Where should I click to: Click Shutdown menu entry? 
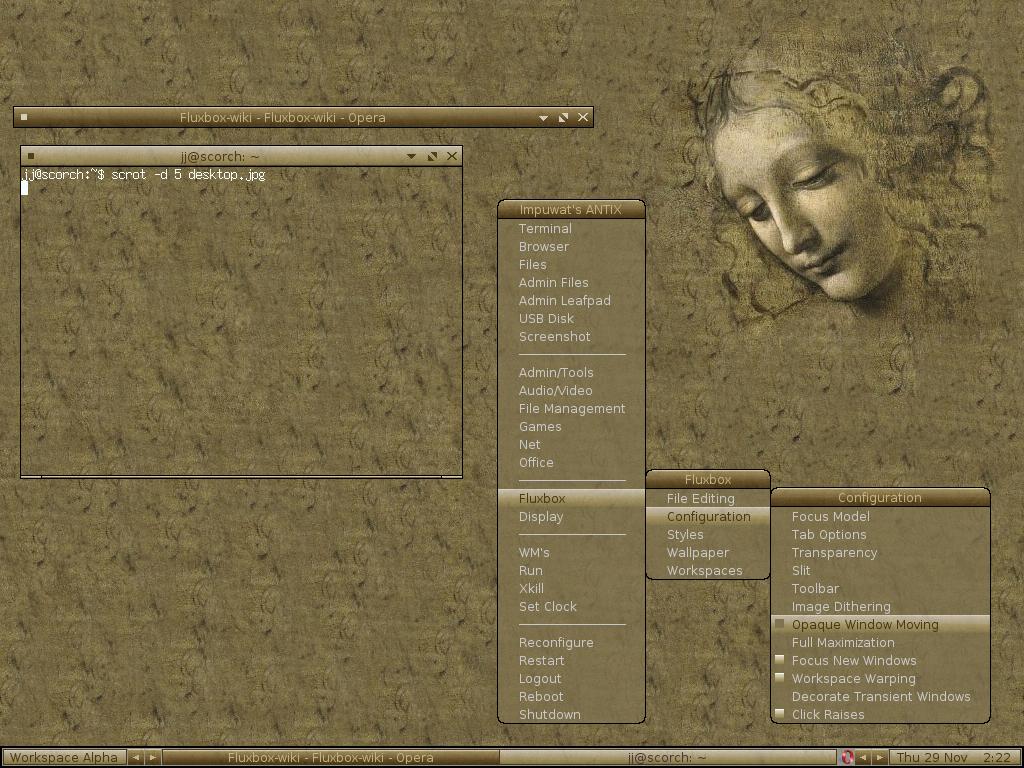[x=571, y=714]
